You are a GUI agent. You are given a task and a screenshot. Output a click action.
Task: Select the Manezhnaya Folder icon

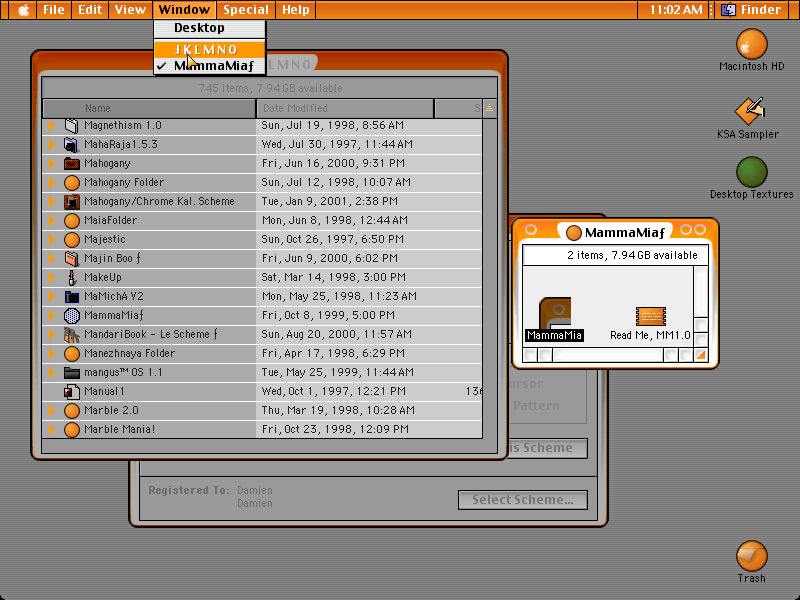[x=71, y=354]
